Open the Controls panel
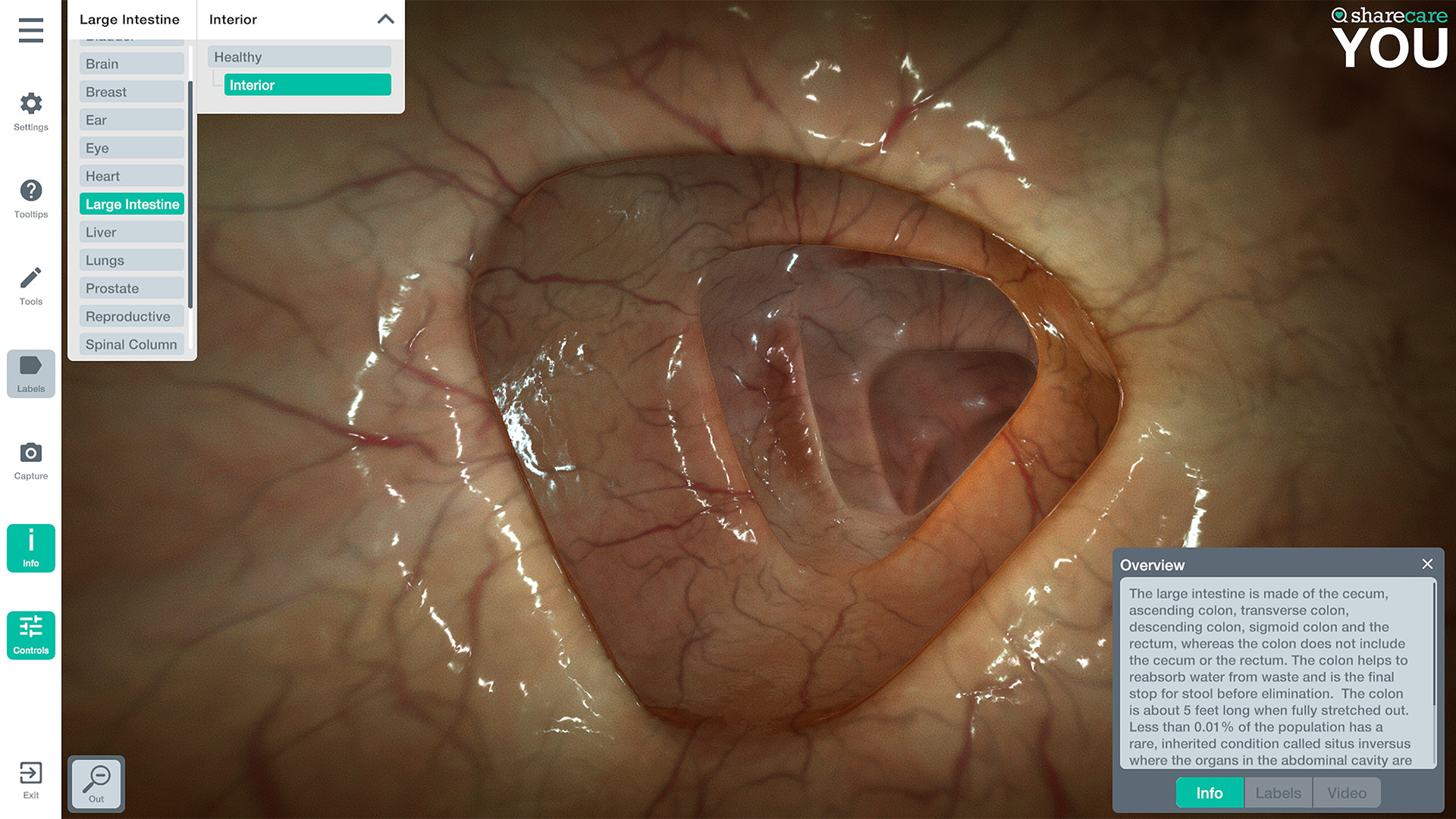This screenshot has width=1456, height=819. click(x=30, y=635)
